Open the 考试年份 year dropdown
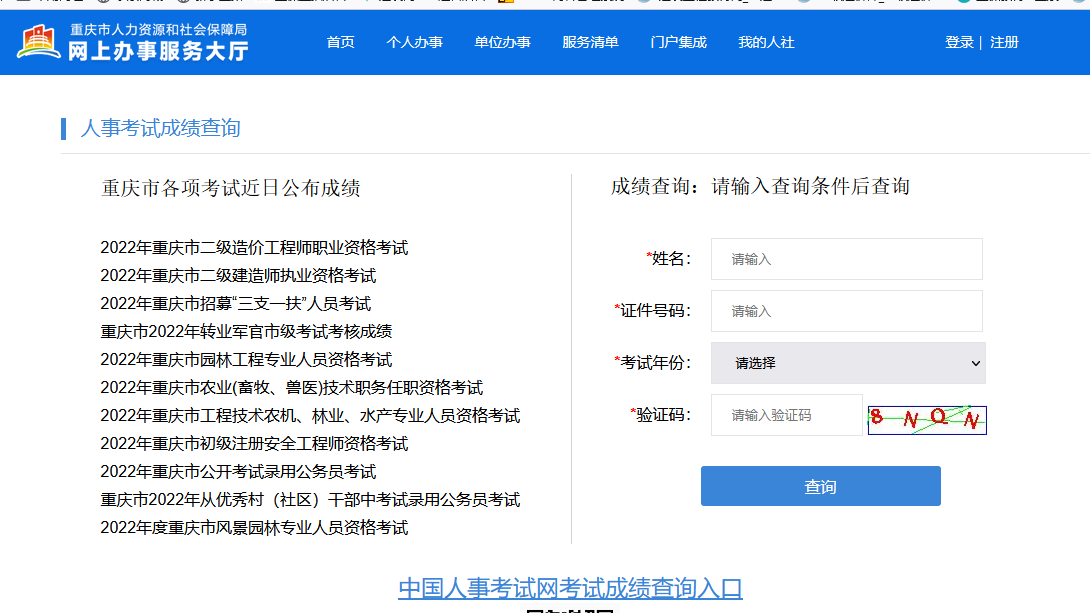This screenshot has height=613, width=1090. pos(847,362)
